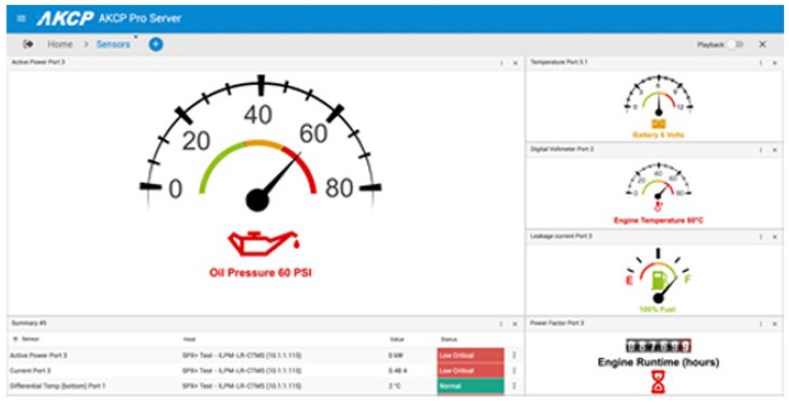The height and width of the screenshot is (403, 789).
Task: Close the Power Factor Port 3 widget
Action: (x=775, y=324)
